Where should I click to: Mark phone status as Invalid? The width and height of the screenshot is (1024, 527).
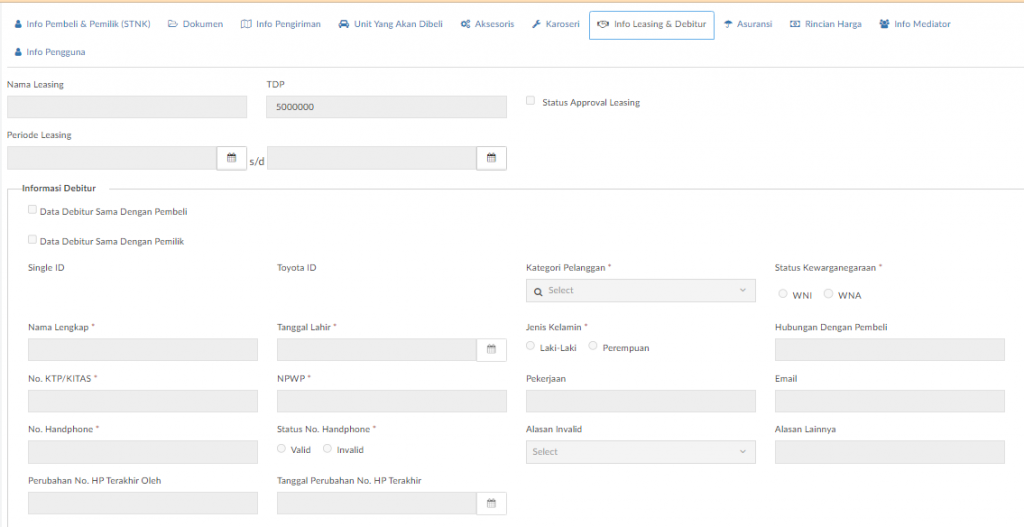pos(327,449)
